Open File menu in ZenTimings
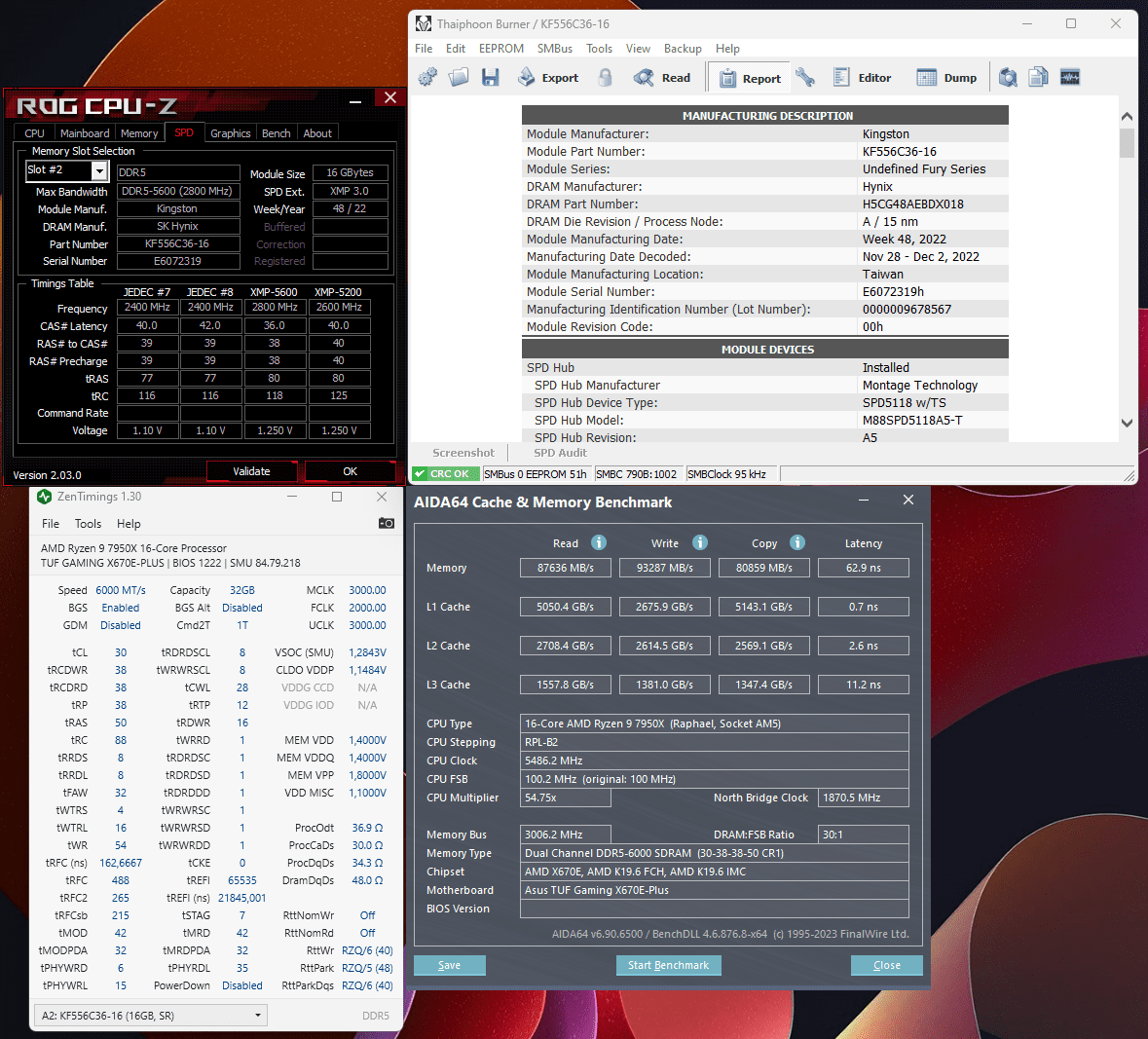 [51, 524]
